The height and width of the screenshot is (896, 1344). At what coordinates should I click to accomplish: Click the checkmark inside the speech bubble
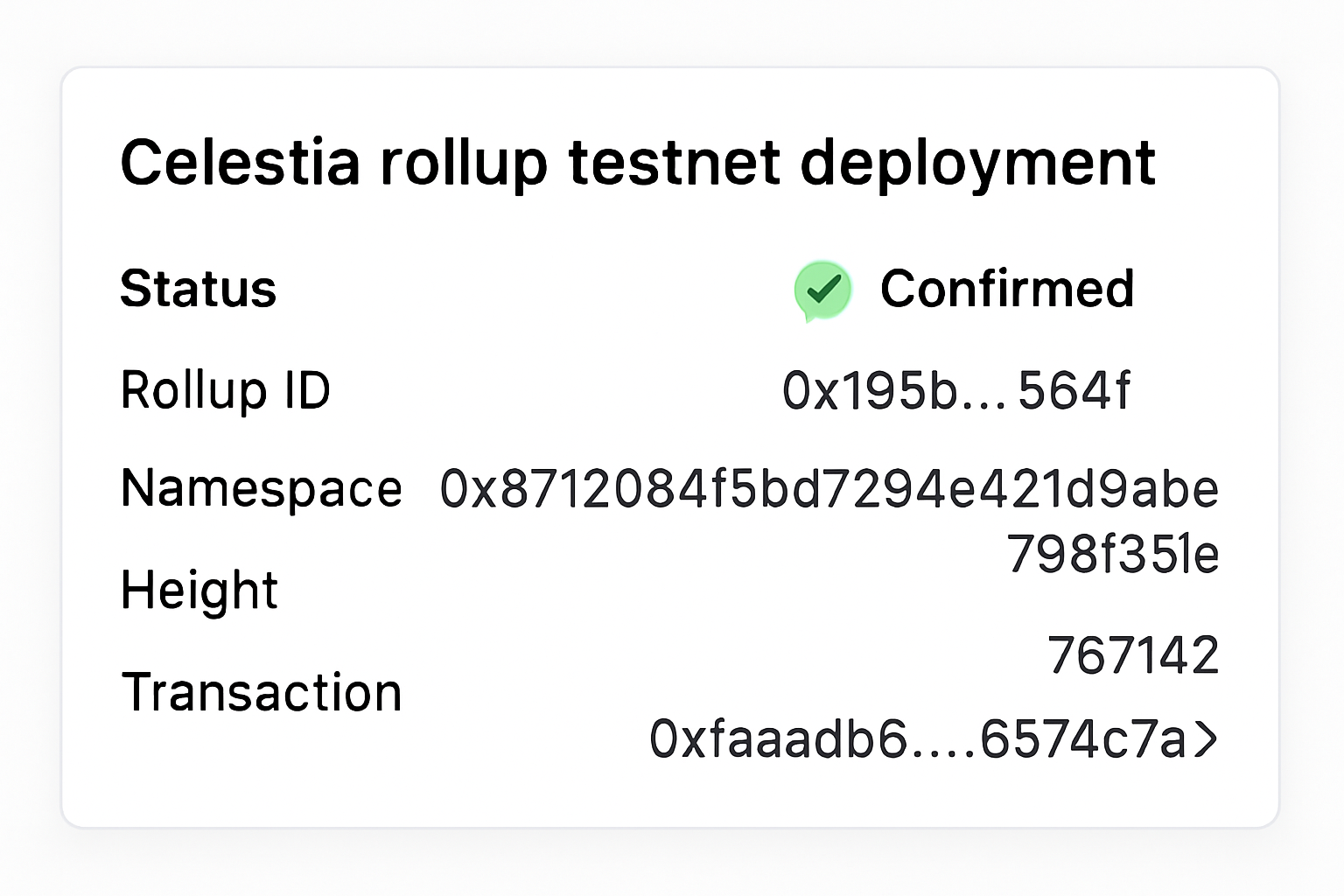point(821,287)
